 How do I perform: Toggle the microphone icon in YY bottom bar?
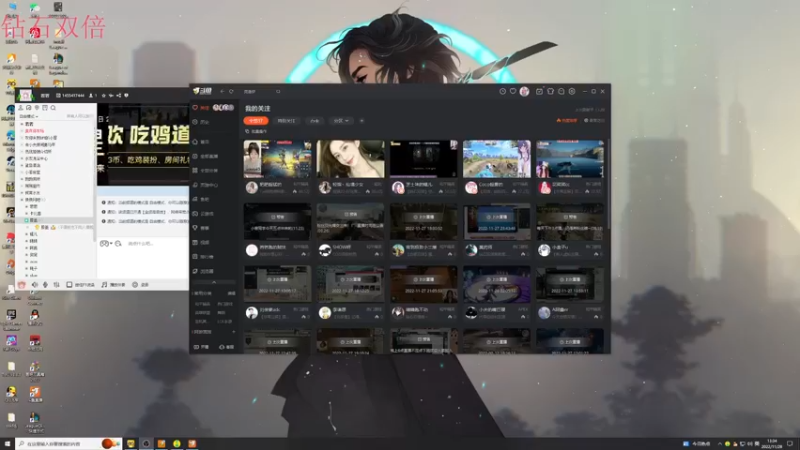tap(45, 285)
